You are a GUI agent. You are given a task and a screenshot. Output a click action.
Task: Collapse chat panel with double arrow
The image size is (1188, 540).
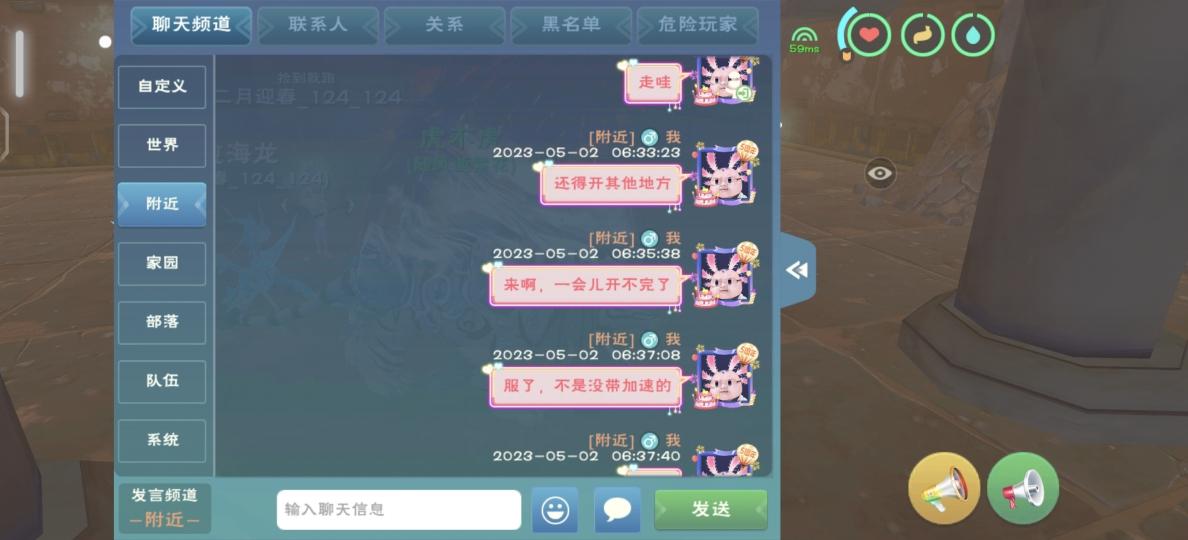(797, 270)
